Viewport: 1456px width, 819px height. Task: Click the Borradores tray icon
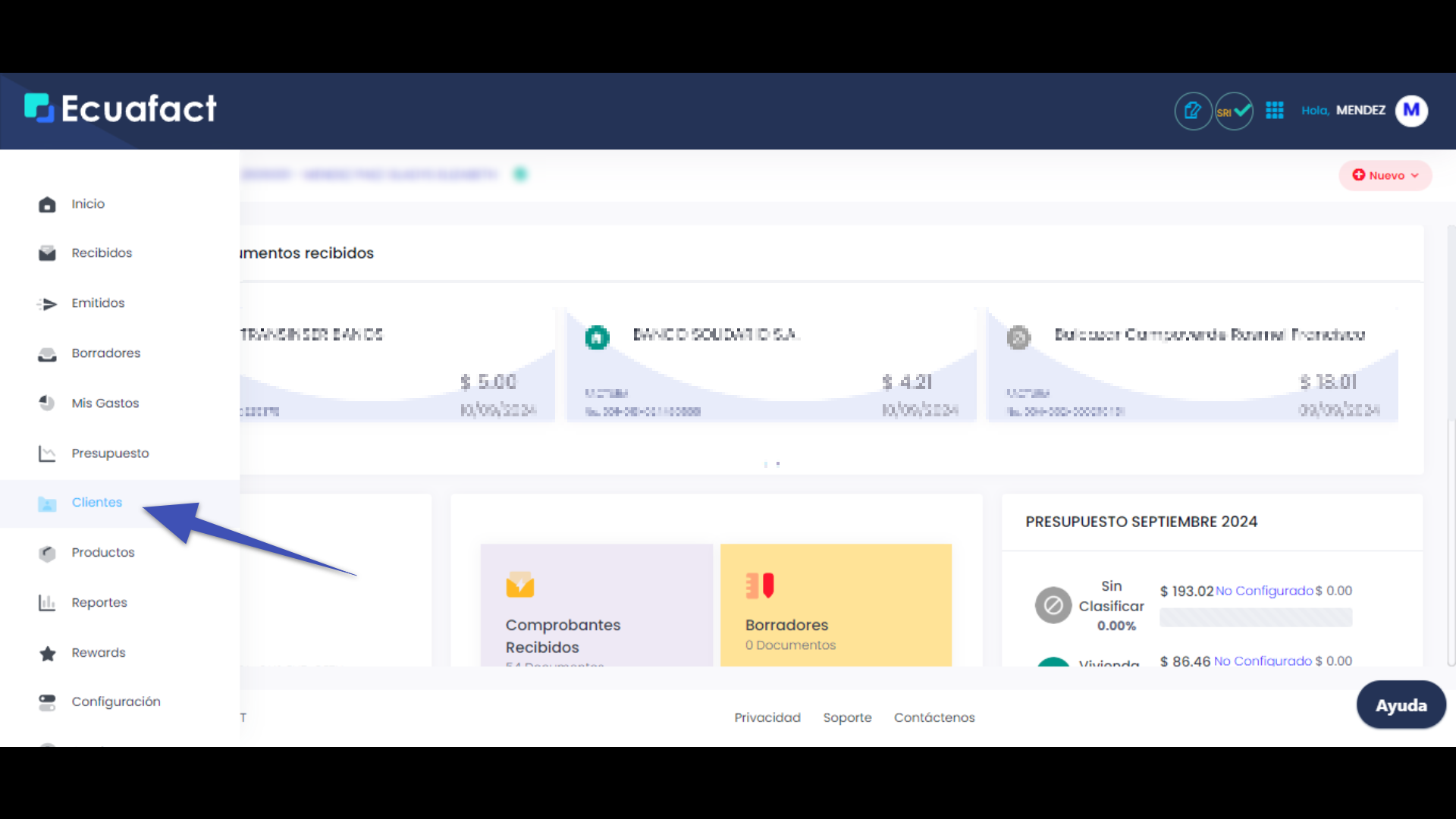click(47, 353)
